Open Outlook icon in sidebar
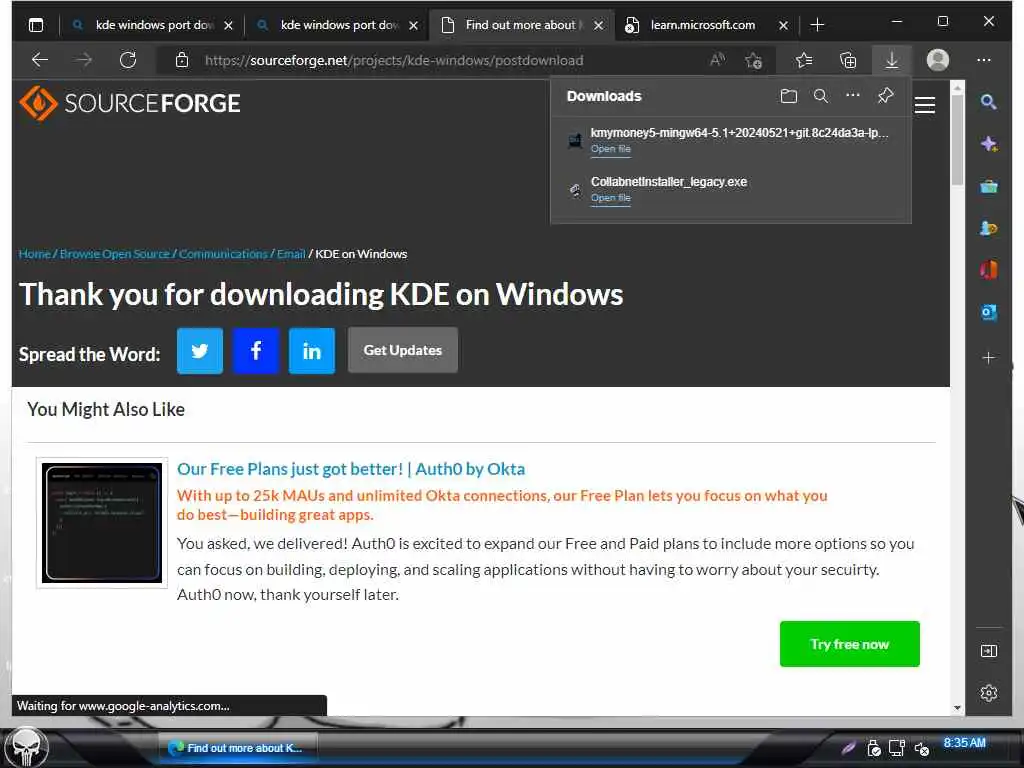1024x768 pixels. [x=989, y=312]
